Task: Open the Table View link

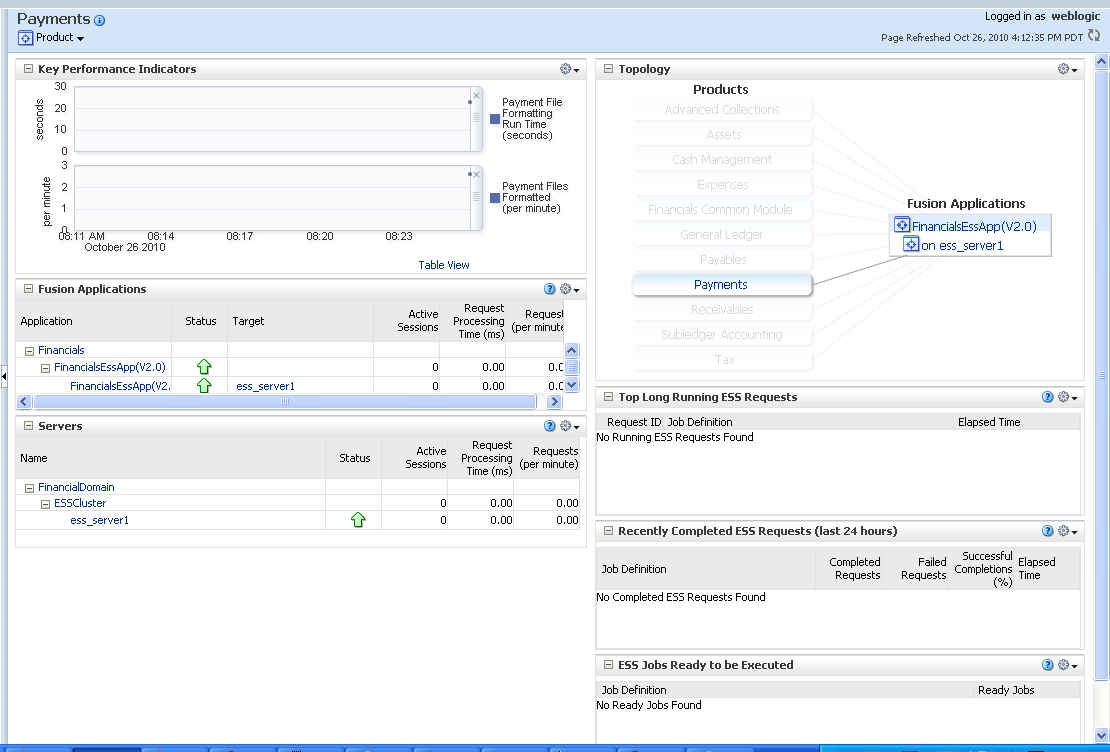Action: point(444,265)
